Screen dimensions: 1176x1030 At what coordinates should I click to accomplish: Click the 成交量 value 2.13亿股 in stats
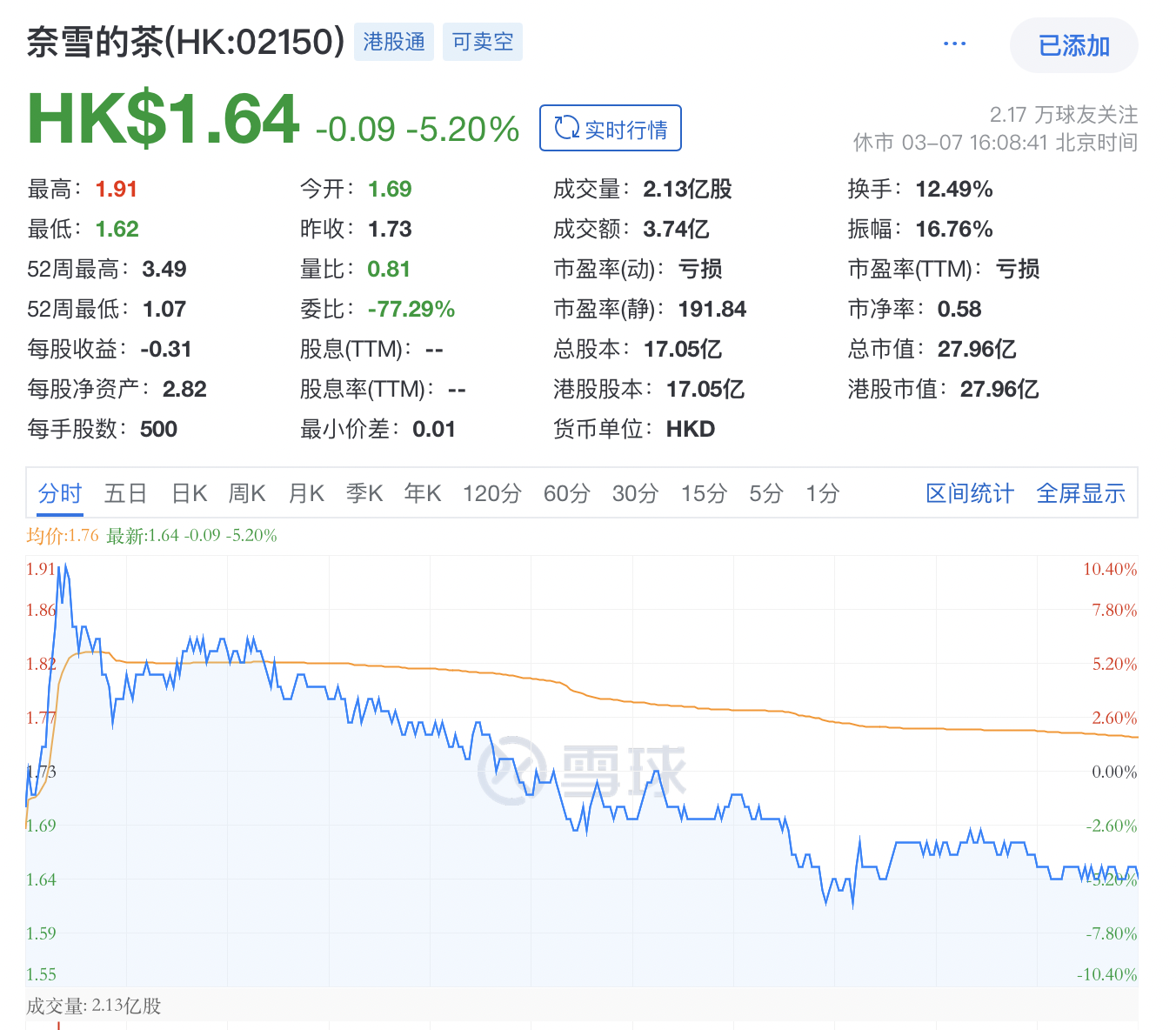tap(688, 189)
